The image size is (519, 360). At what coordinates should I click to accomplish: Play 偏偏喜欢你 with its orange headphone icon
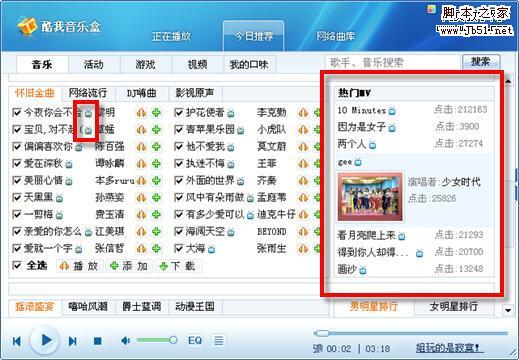tap(141, 147)
